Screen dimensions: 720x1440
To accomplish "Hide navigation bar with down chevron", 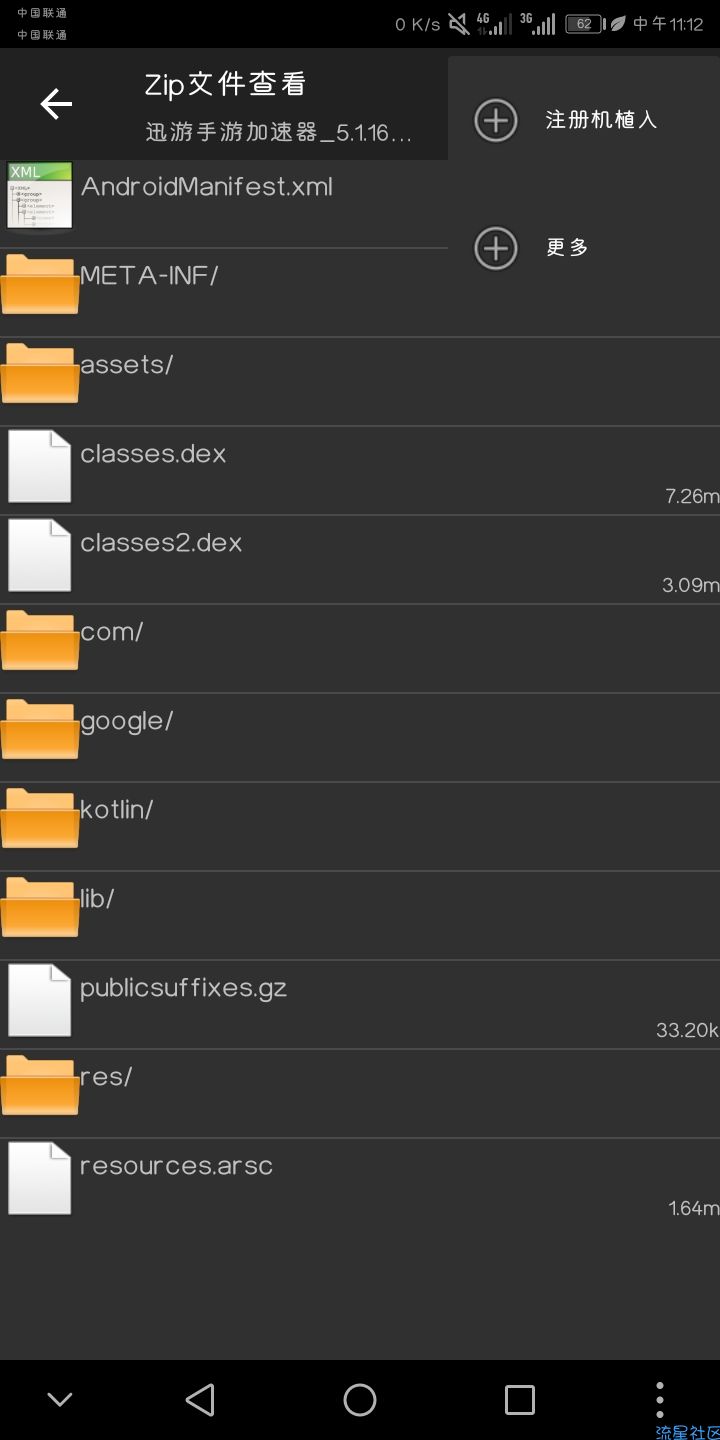I will point(60,1400).
